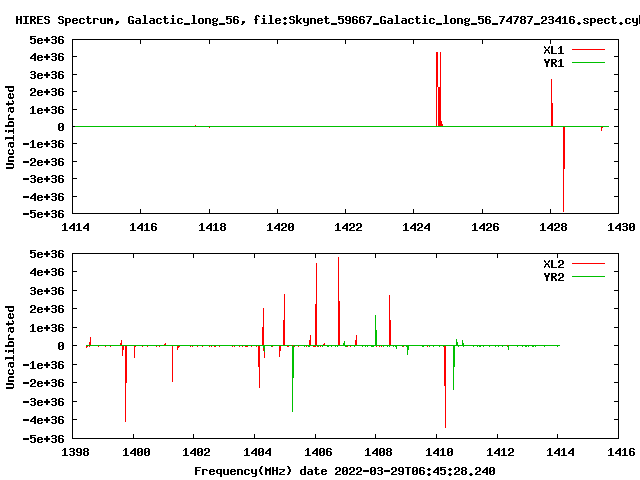Click the green YR2 spike near 1408 MHz
This screenshot has height=480, width=640.
[376, 330]
